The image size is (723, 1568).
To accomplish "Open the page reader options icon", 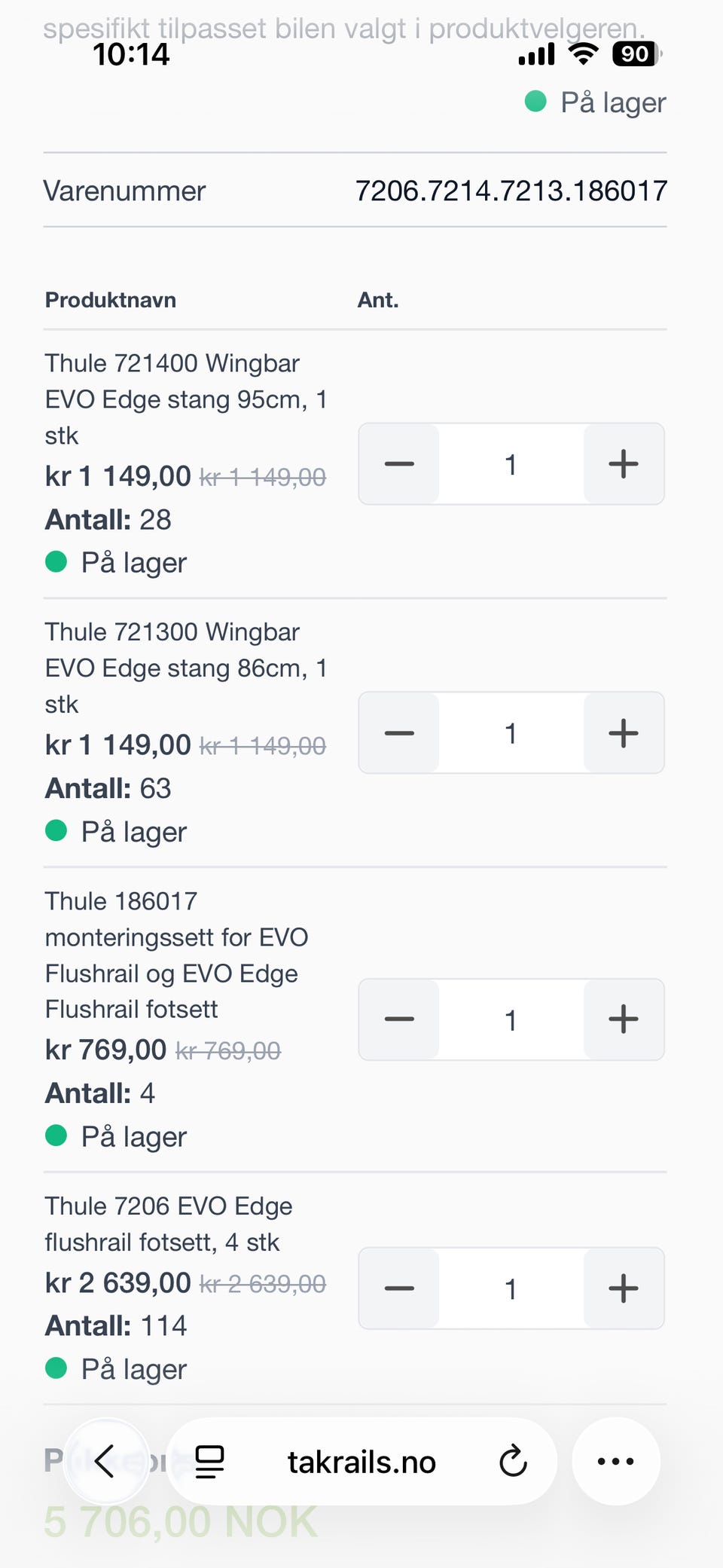I will [x=209, y=1462].
